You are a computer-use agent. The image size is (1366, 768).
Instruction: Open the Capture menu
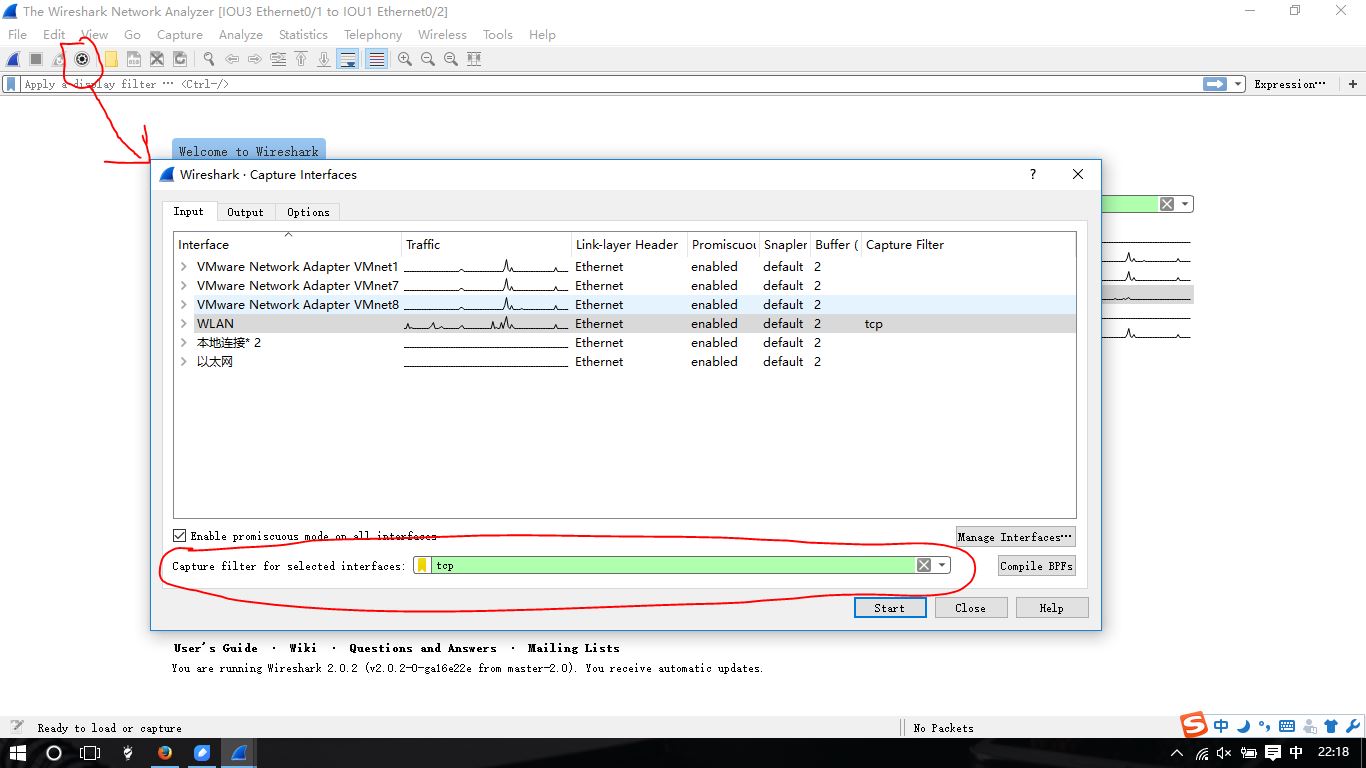(x=180, y=34)
